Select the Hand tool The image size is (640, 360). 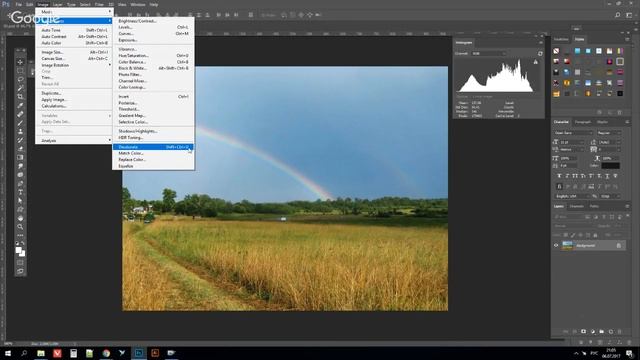pos(20,218)
